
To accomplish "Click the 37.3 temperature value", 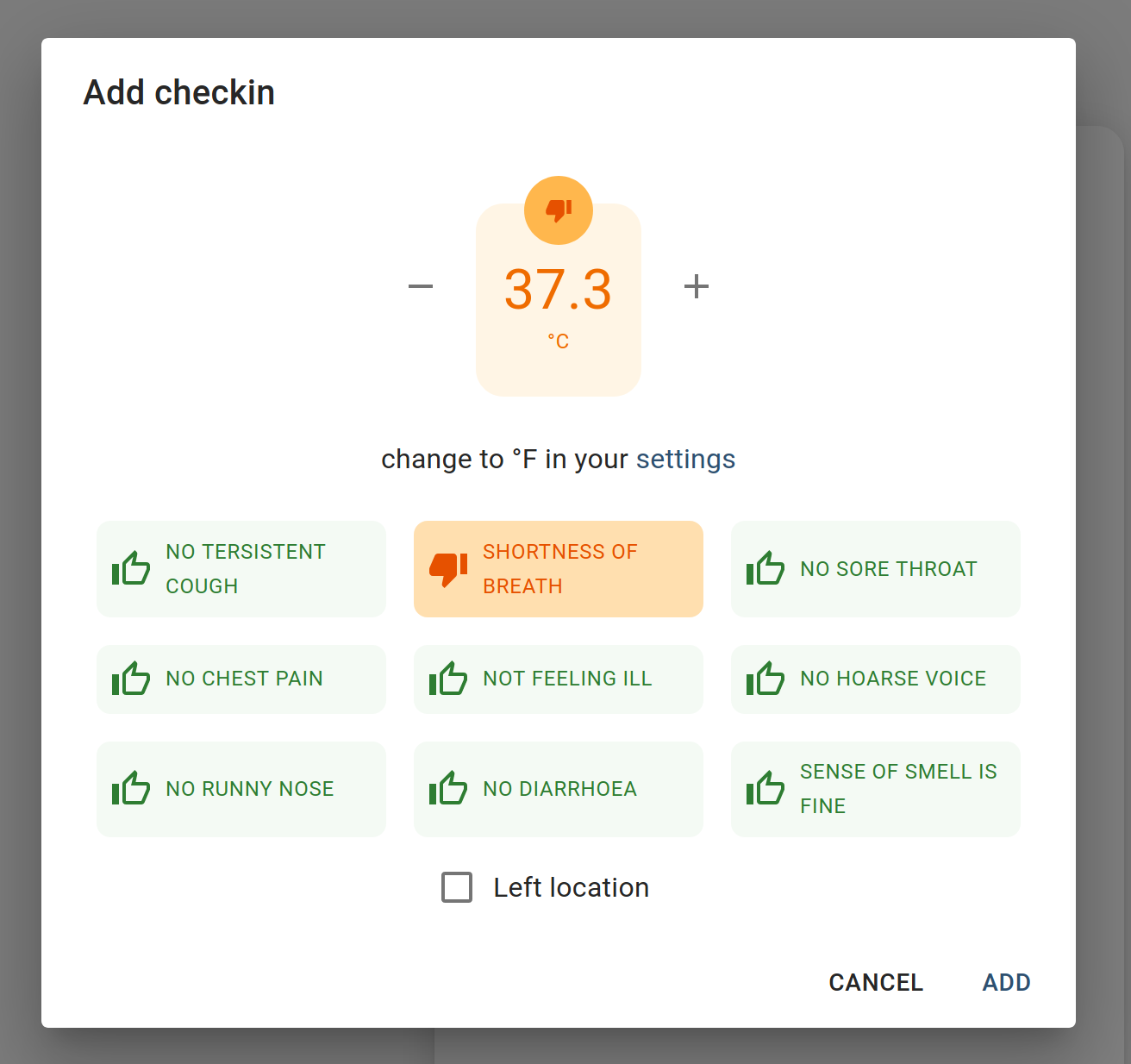I will [559, 290].
